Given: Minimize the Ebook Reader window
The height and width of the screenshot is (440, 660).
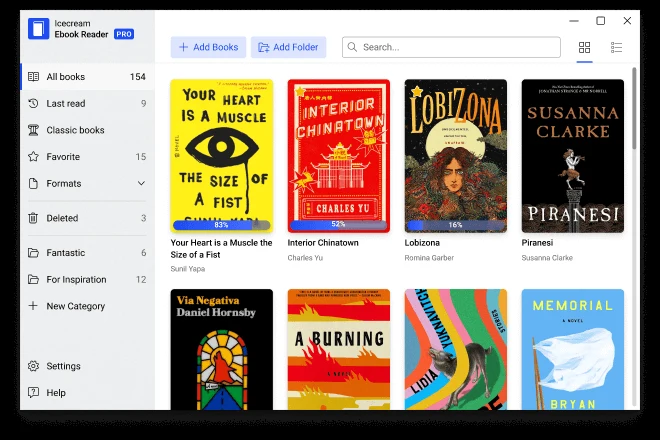Looking at the screenshot, I should pyautogui.click(x=574, y=21).
